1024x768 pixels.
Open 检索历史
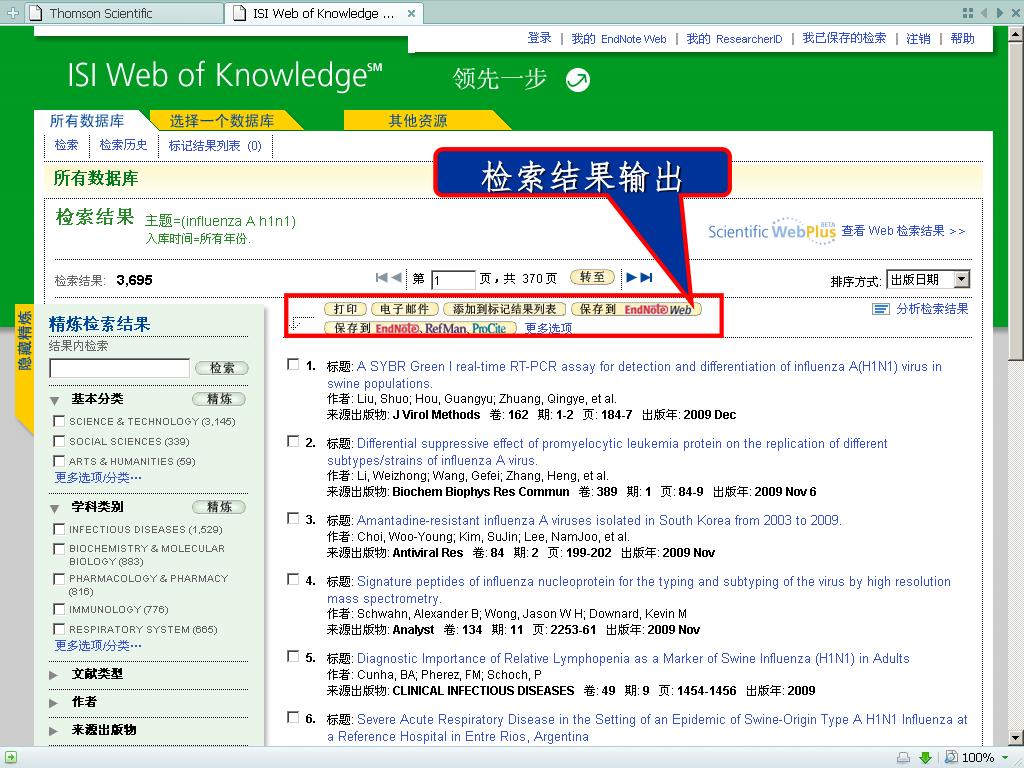click(x=123, y=145)
